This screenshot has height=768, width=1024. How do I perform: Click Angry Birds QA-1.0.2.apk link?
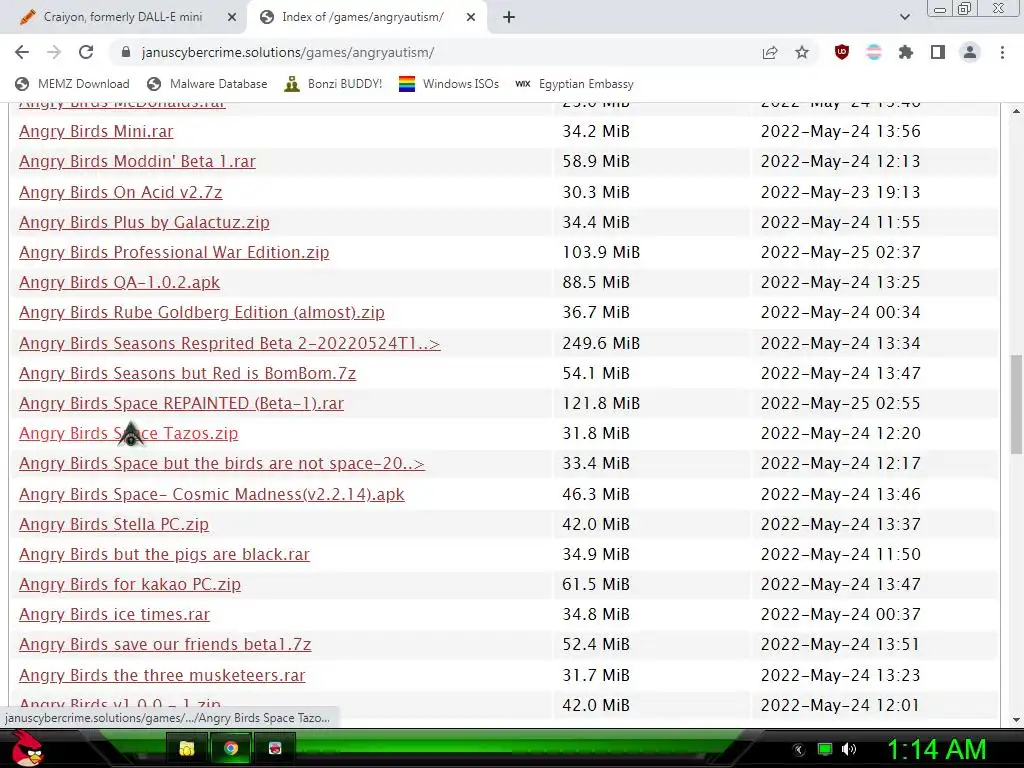[120, 282]
